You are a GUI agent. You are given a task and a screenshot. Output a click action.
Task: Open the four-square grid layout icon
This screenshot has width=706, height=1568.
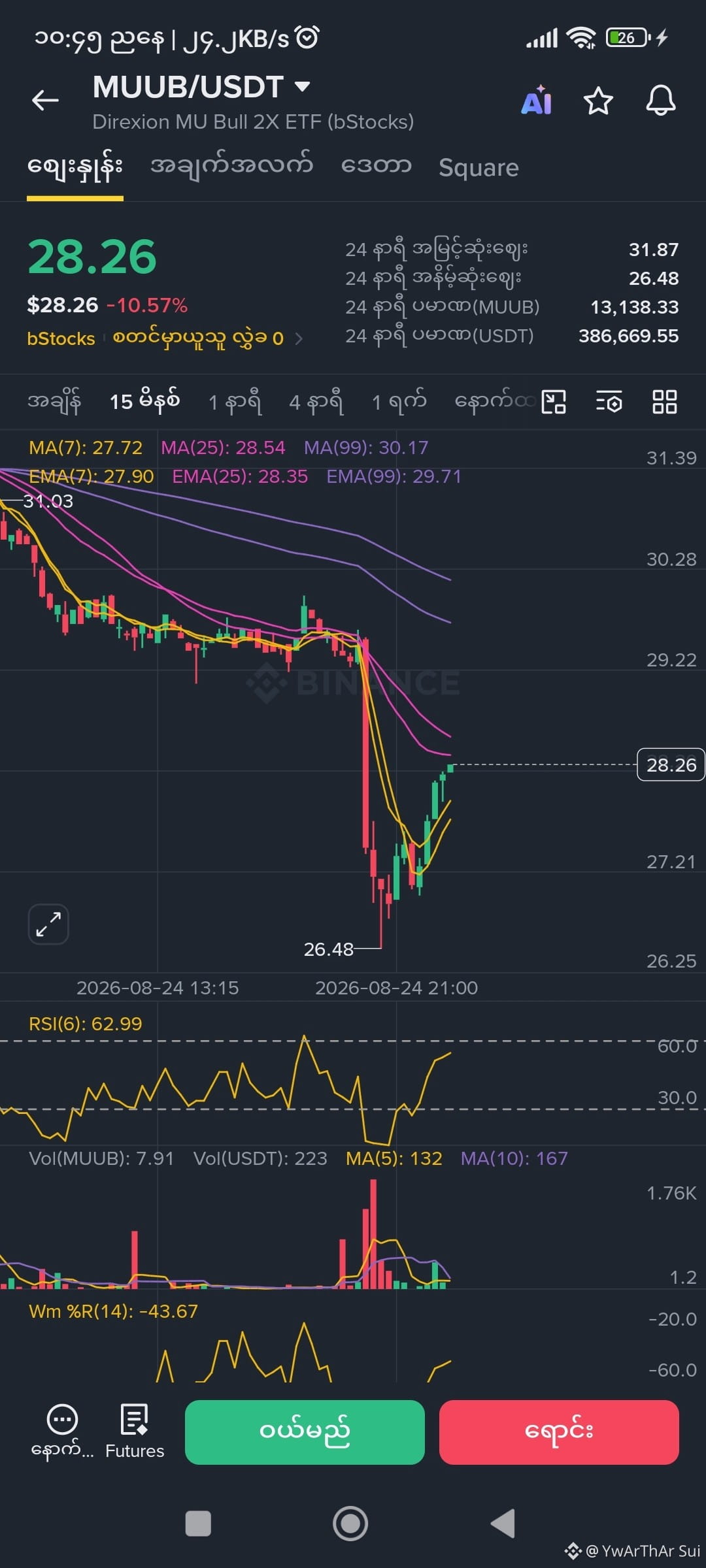pos(665,402)
